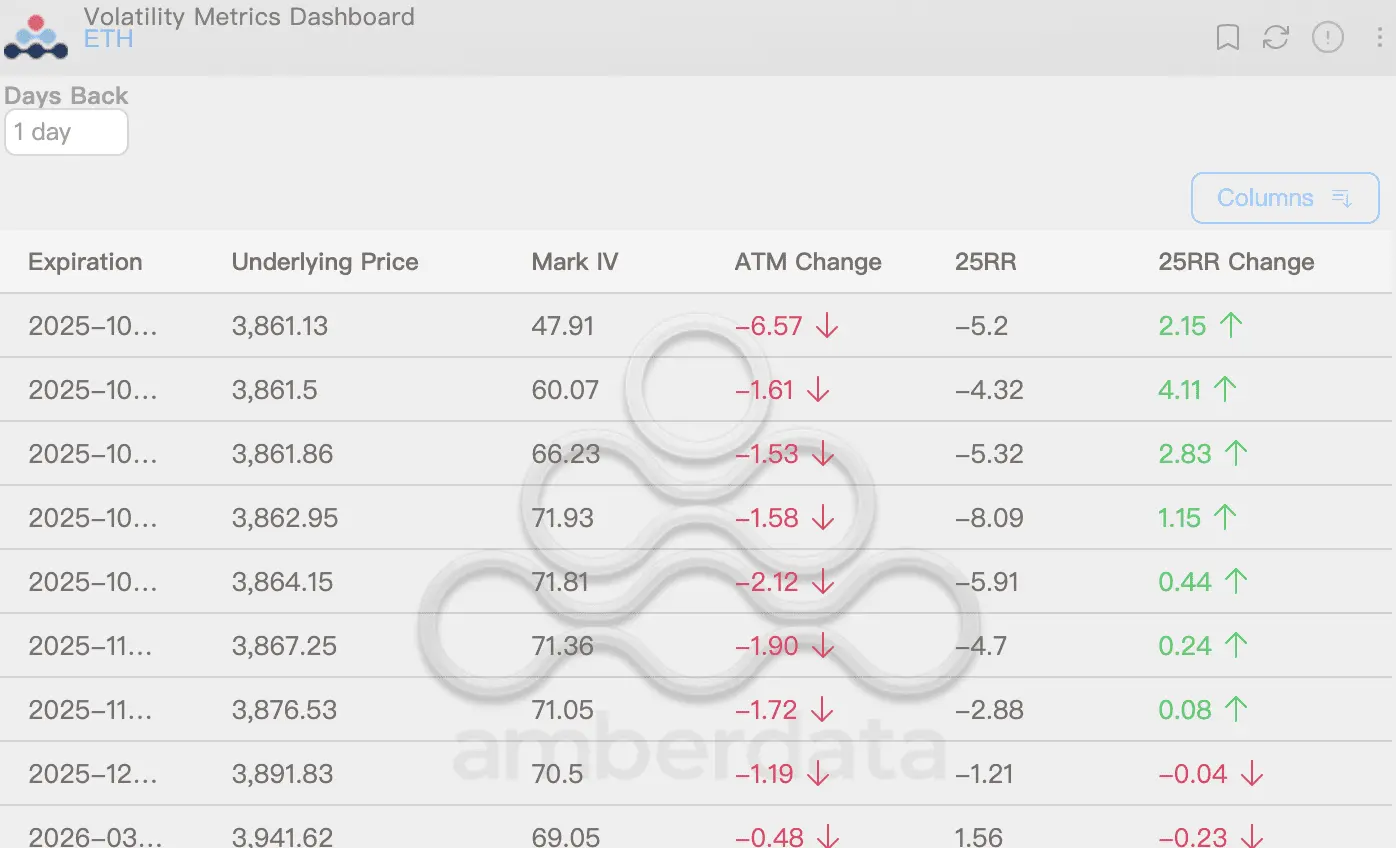Sort by Underlying Price column header
Viewport: 1396px width, 848px height.
[325, 262]
